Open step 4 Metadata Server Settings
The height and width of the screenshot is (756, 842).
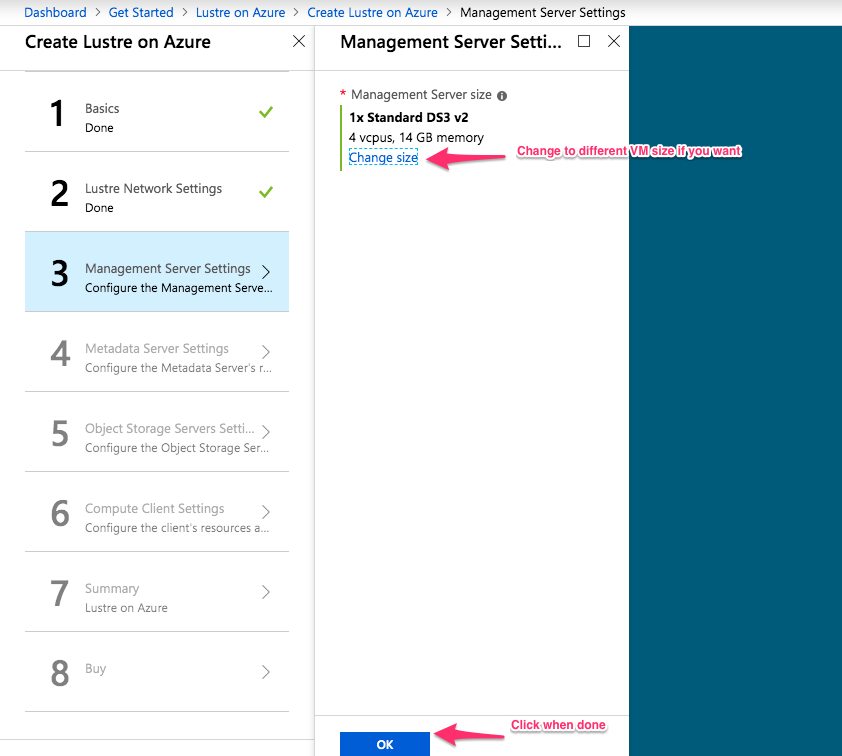coord(157,352)
